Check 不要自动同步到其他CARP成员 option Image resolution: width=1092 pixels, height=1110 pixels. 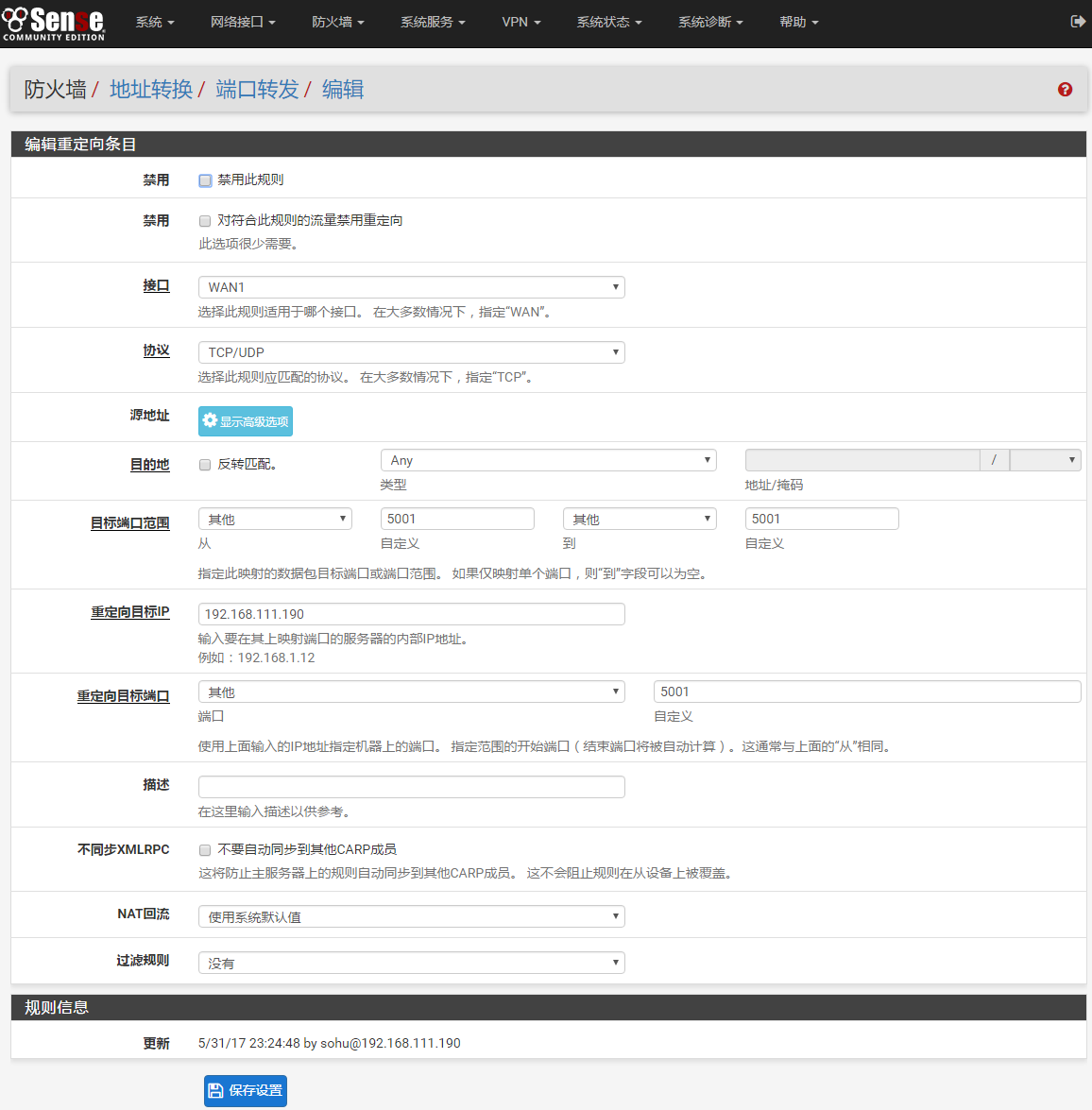(205, 850)
